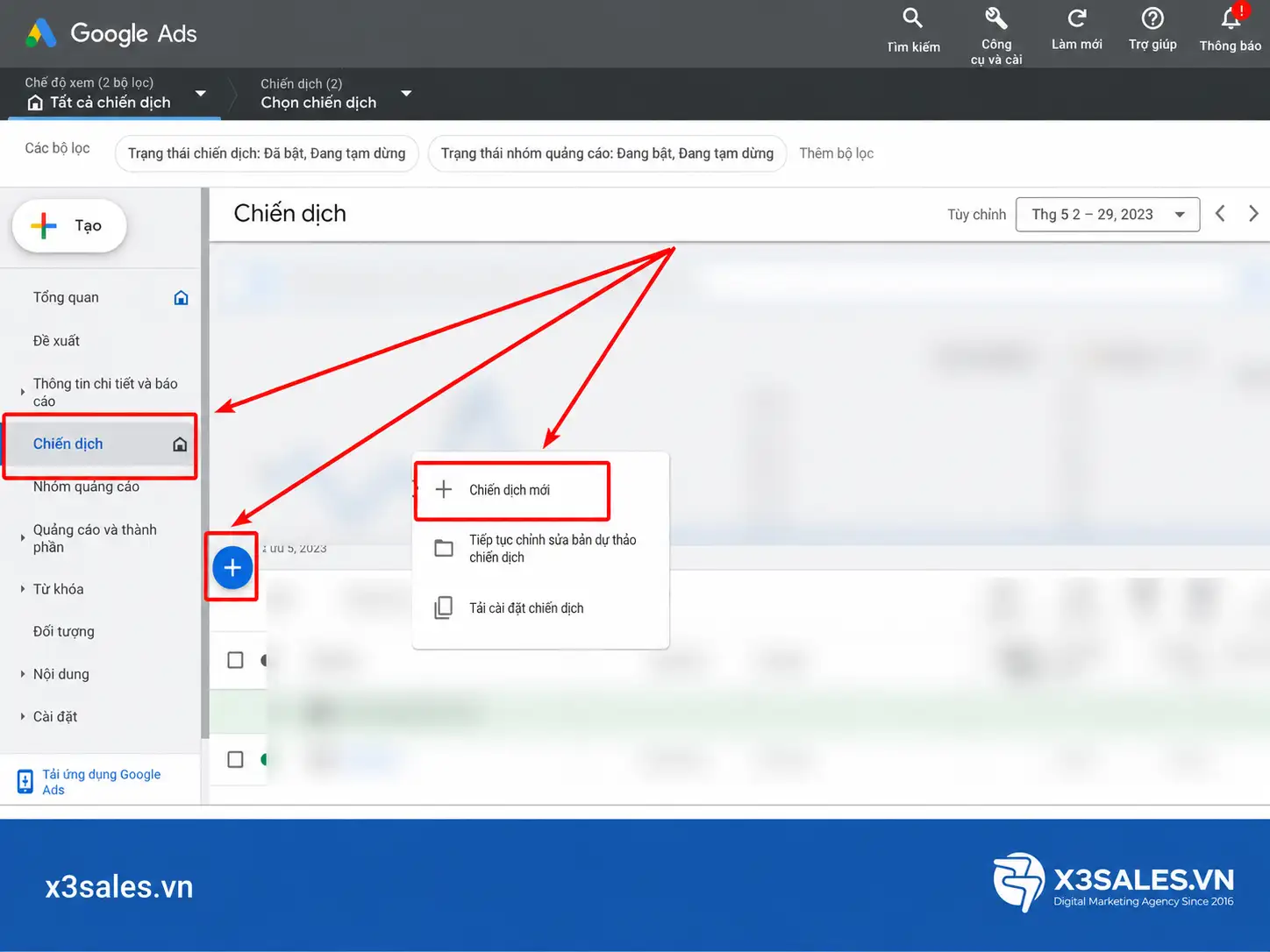Choose Tiếp tục chỉnh sửa bản dự thảo chiến dịch
Image resolution: width=1270 pixels, height=952 pixels.
540,549
